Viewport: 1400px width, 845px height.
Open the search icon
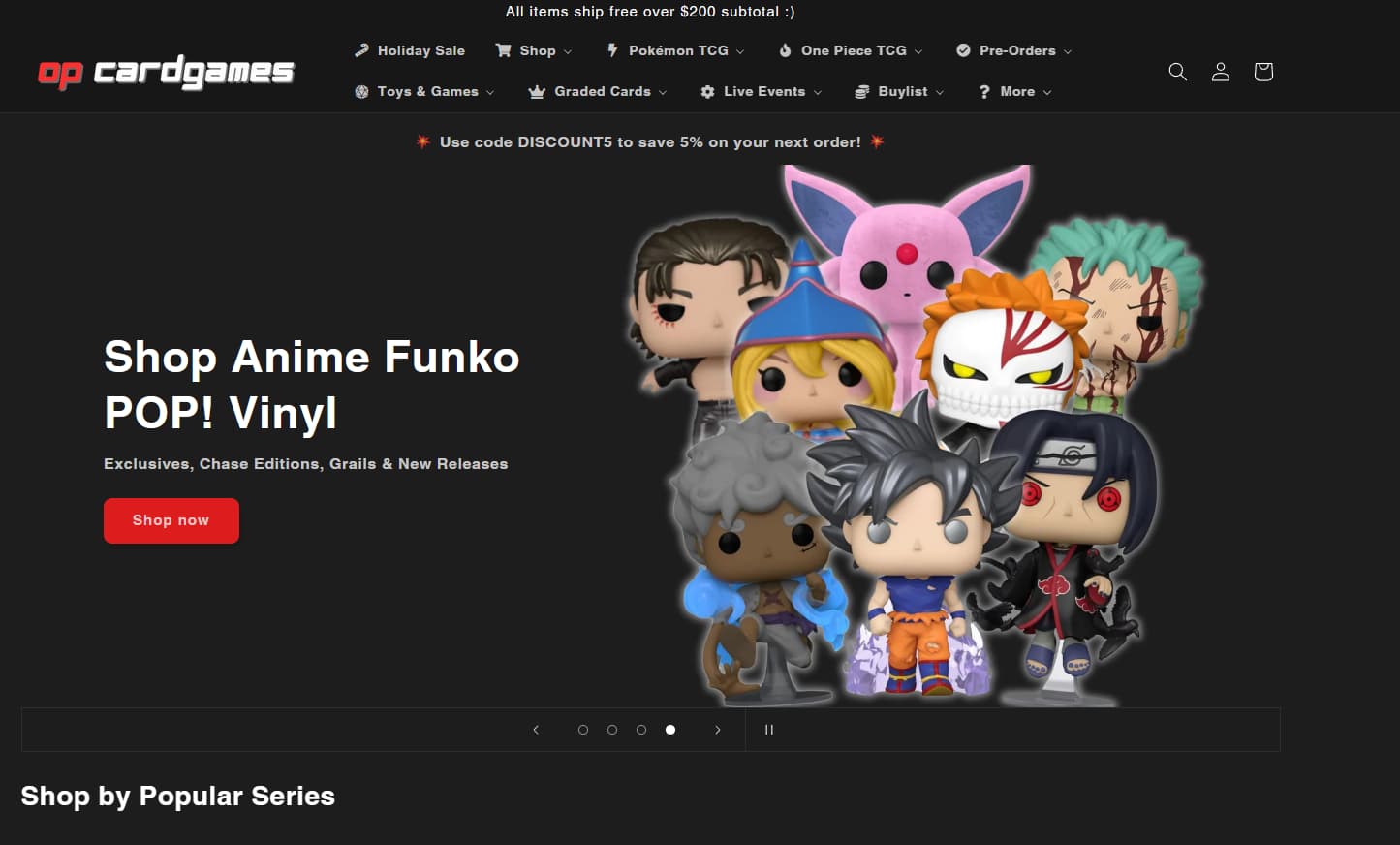pos(1177,72)
